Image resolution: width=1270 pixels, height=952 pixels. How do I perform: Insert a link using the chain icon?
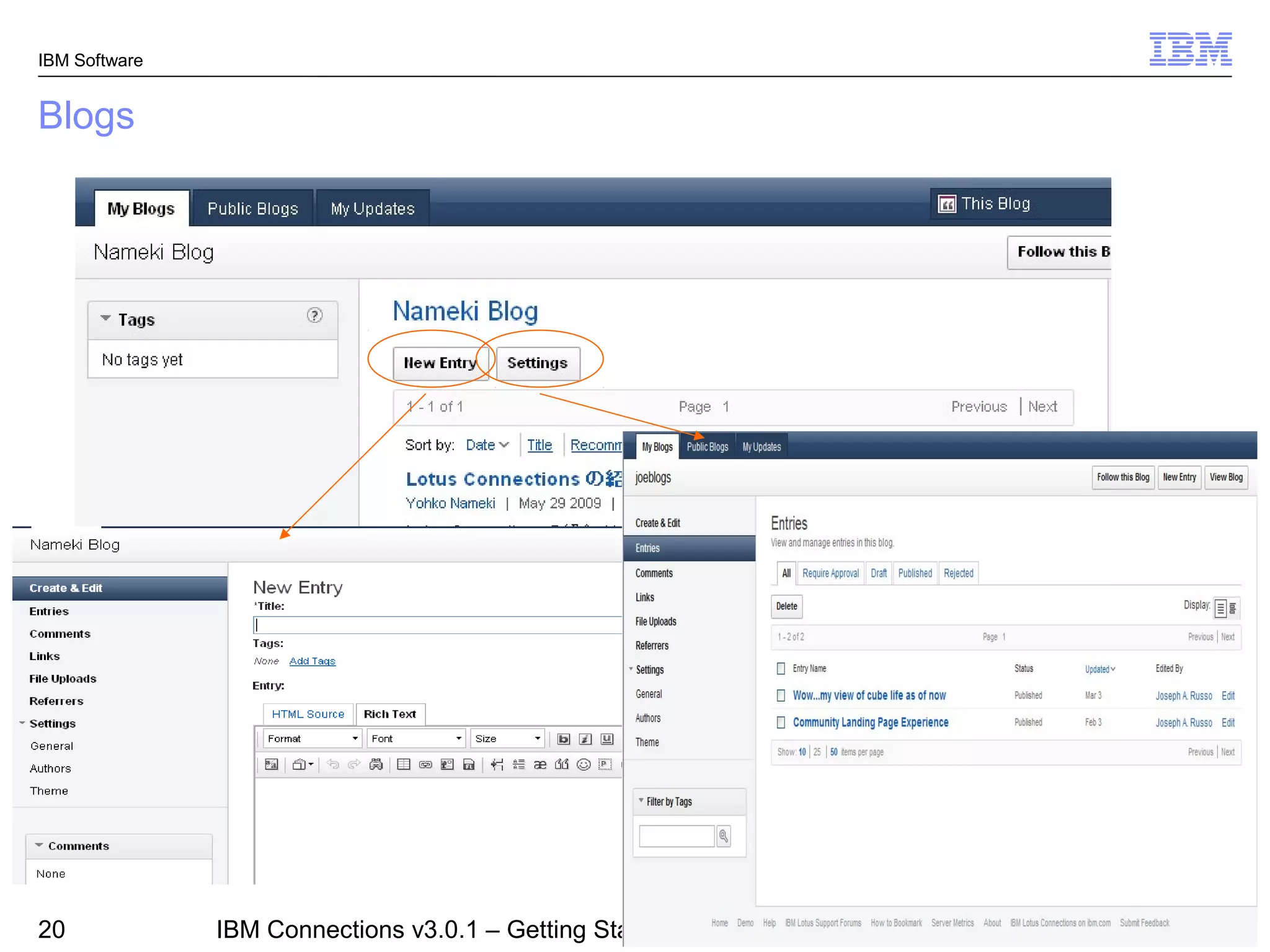click(425, 764)
